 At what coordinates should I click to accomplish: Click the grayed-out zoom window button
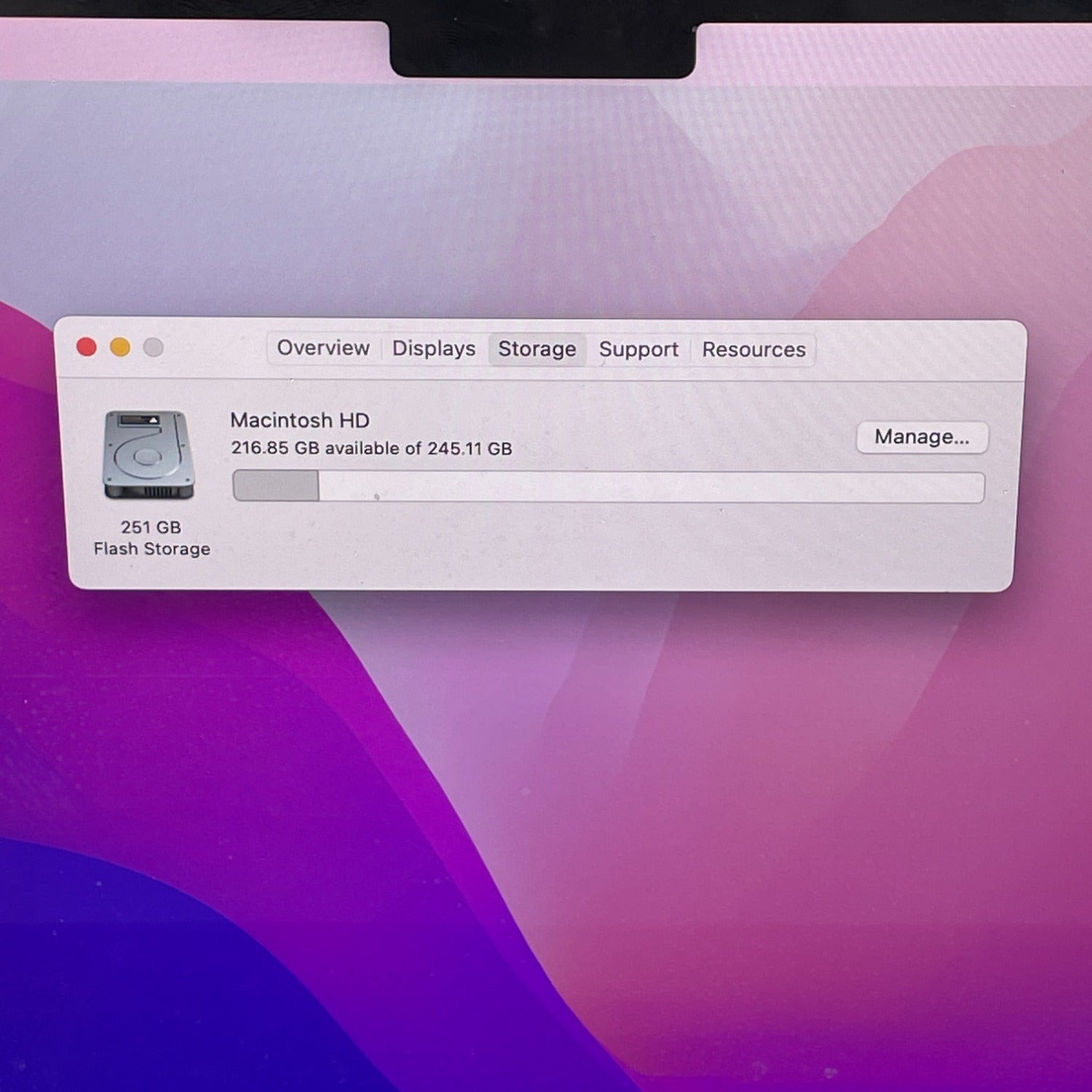pos(153,348)
